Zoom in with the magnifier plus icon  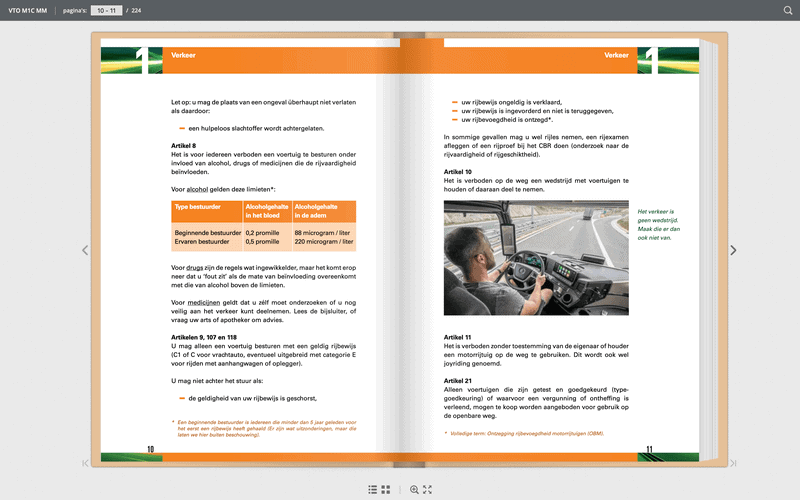coord(414,490)
